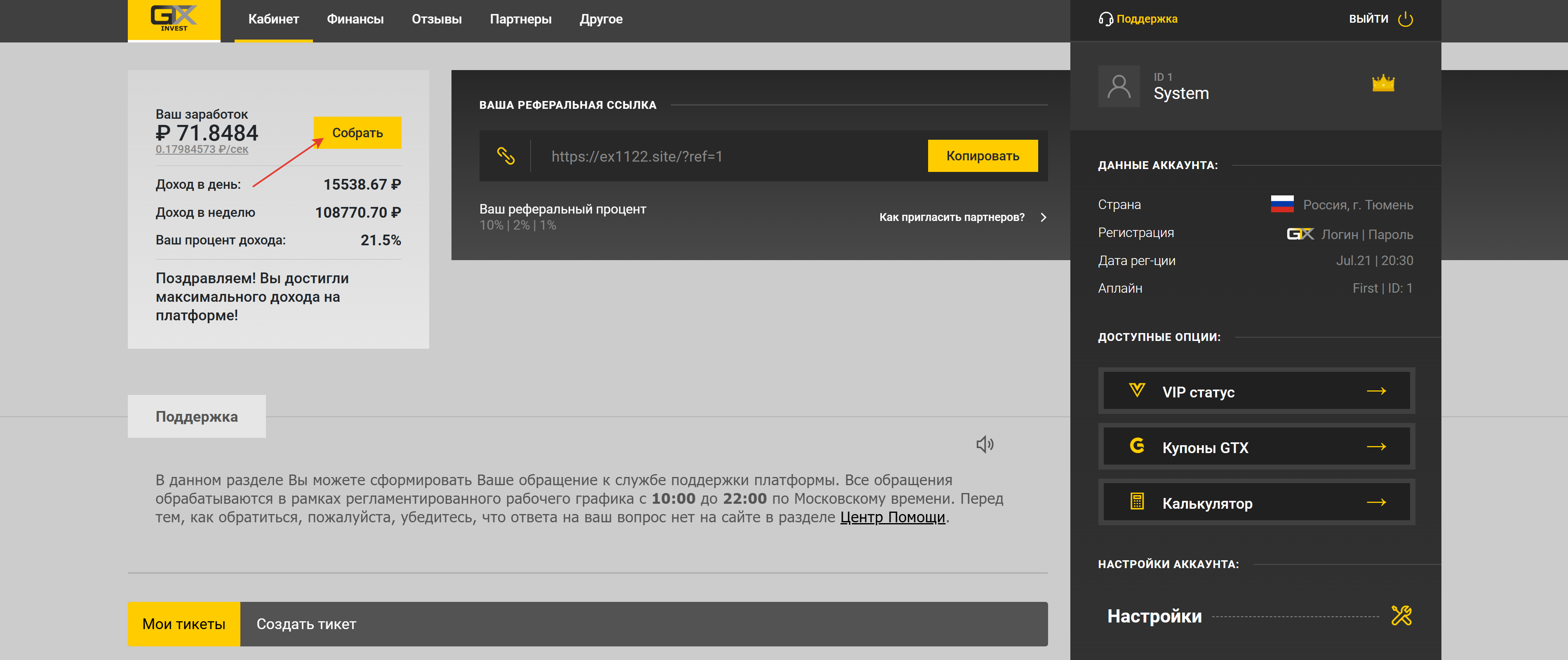Open the Другое menu item
Screen dimensions: 1568x660
601,19
